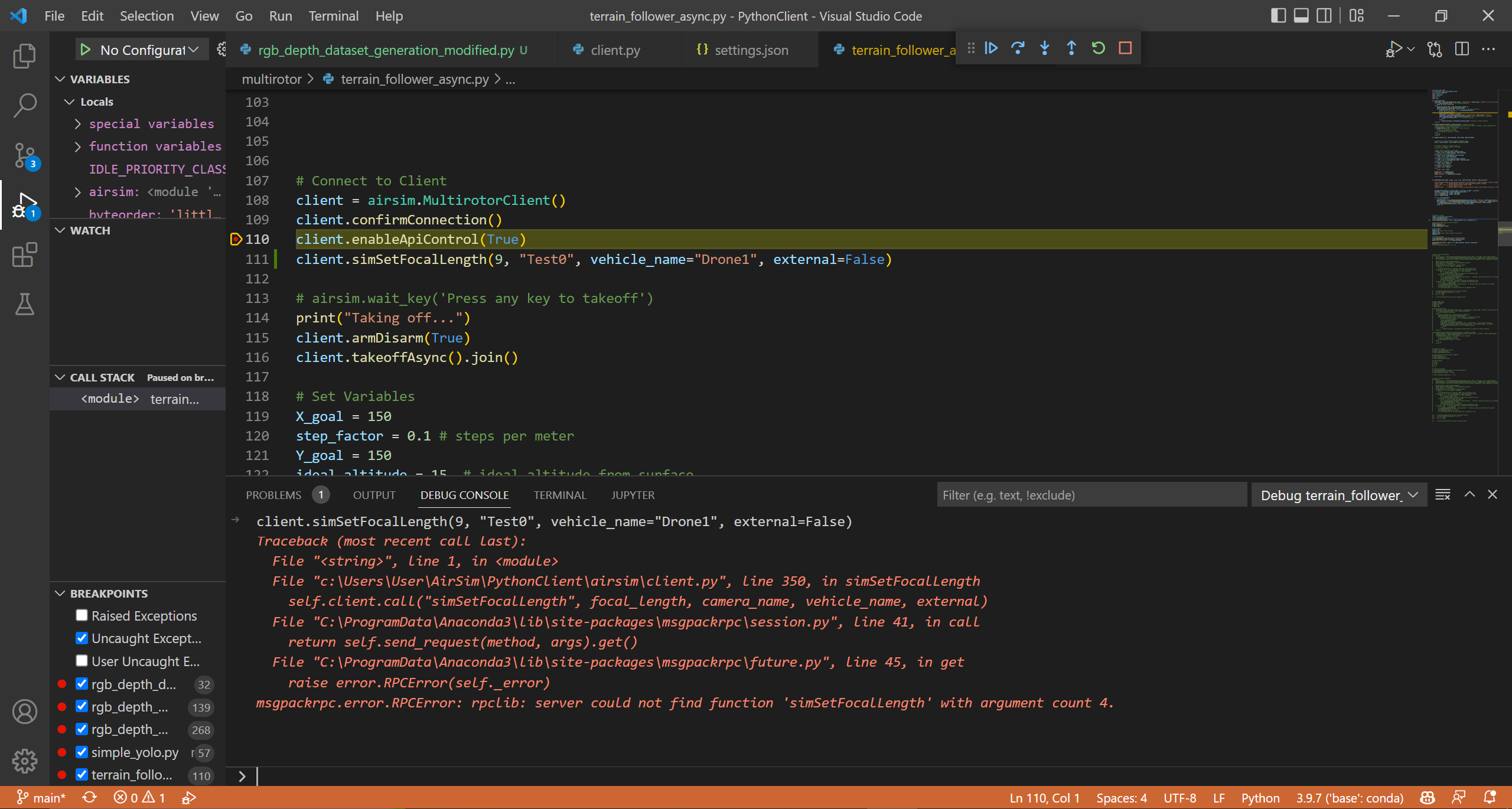Image resolution: width=1512 pixels, height=809 pixels.
Task: Open the Source Control view
Action: click(24, 155)
